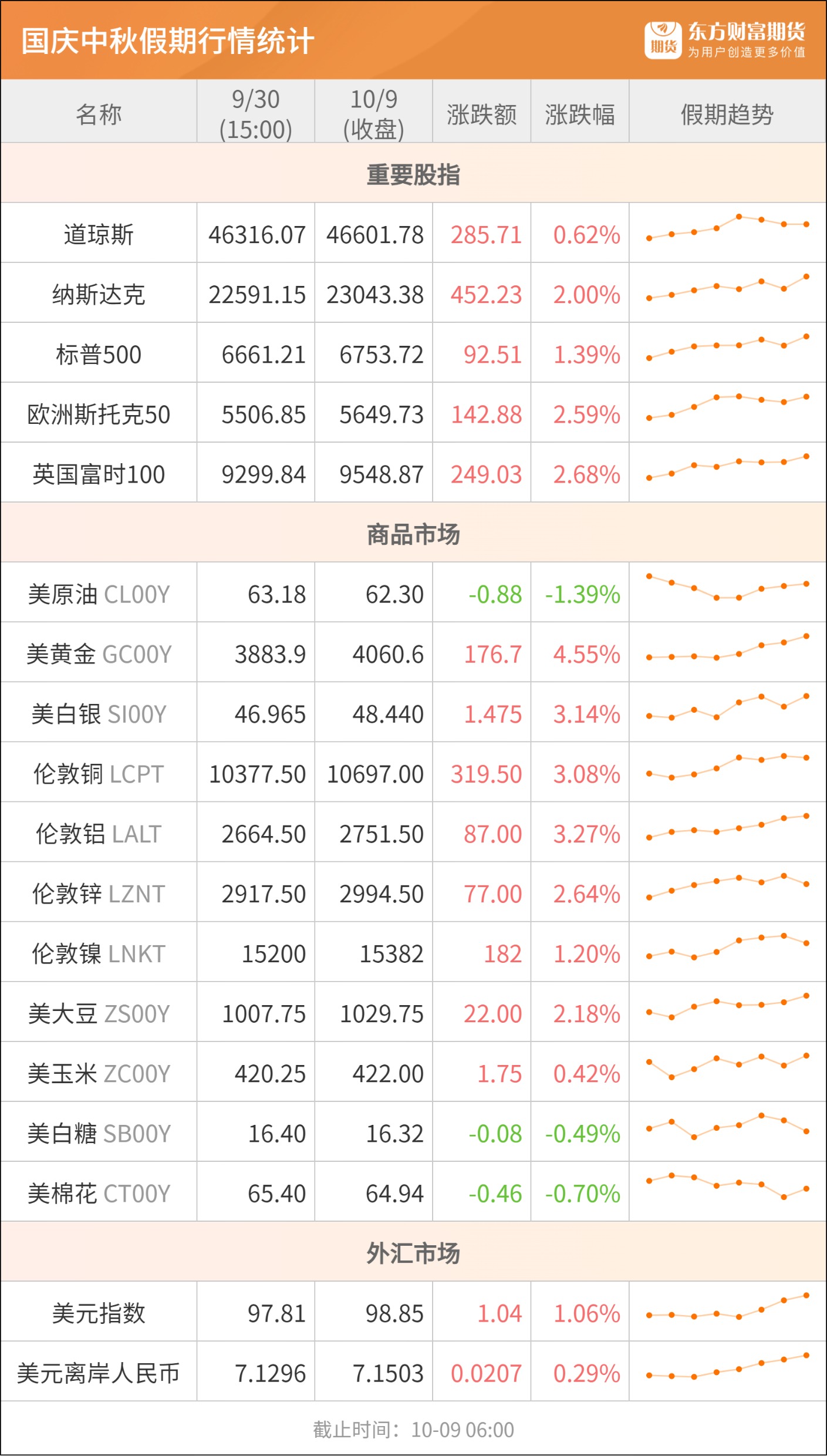The width and height of the screenshot is (827, 1456).
Task: Click the 商品市场 section header
Action: [x=413, y=534]
